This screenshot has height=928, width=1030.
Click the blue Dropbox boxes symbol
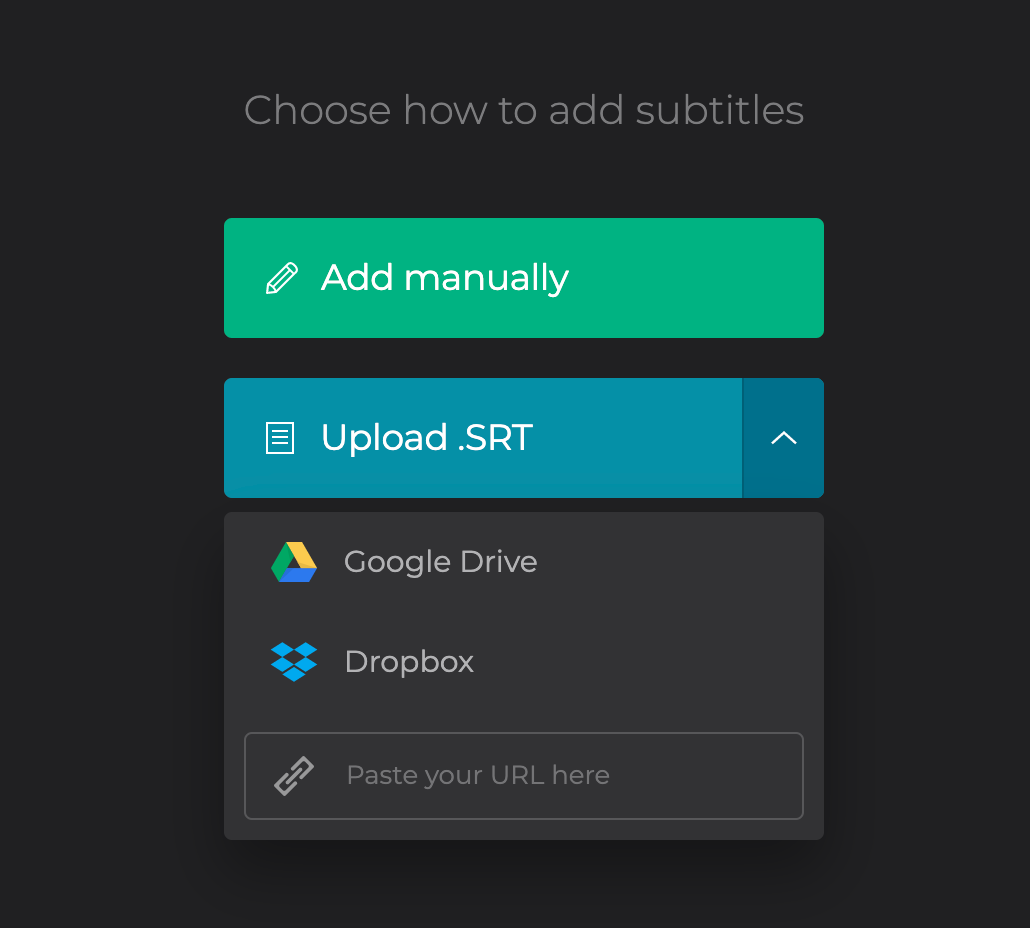(294, 662)
